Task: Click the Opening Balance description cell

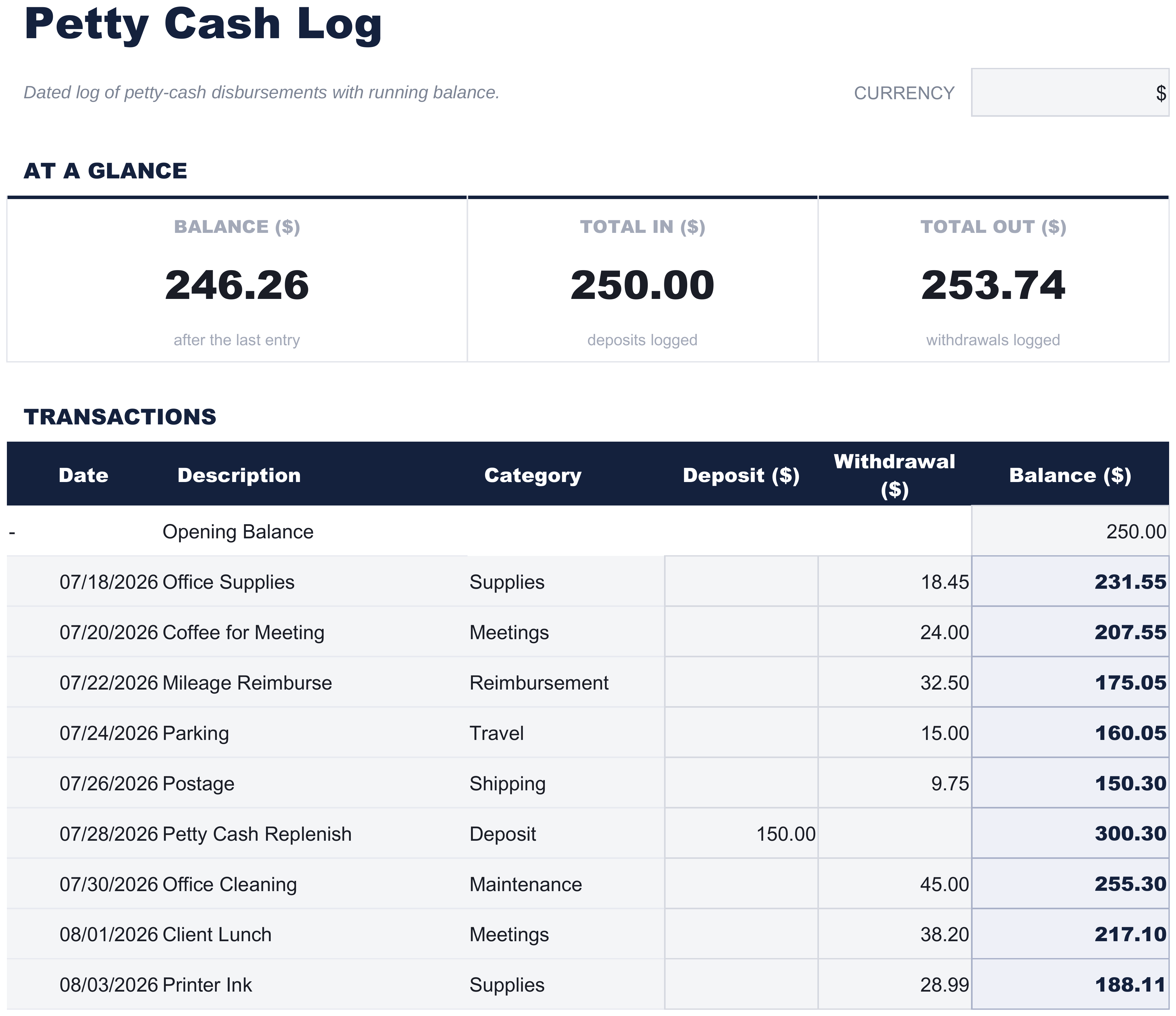Action: coord(314,531)
